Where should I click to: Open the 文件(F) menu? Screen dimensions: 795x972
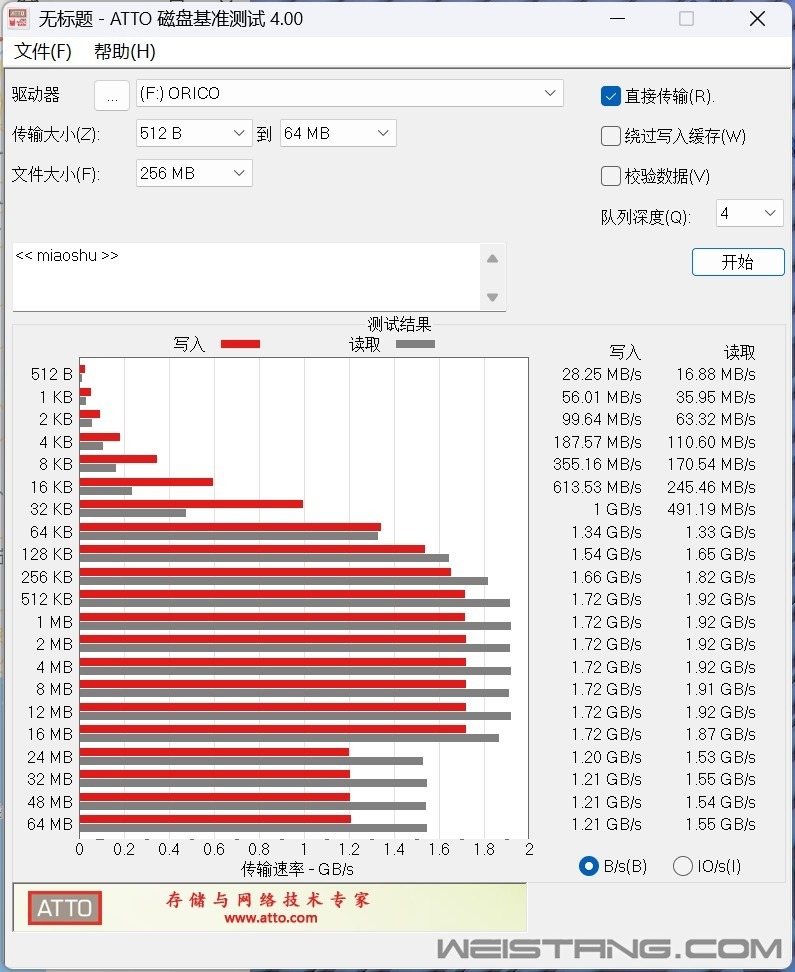[x=43, y=52]
